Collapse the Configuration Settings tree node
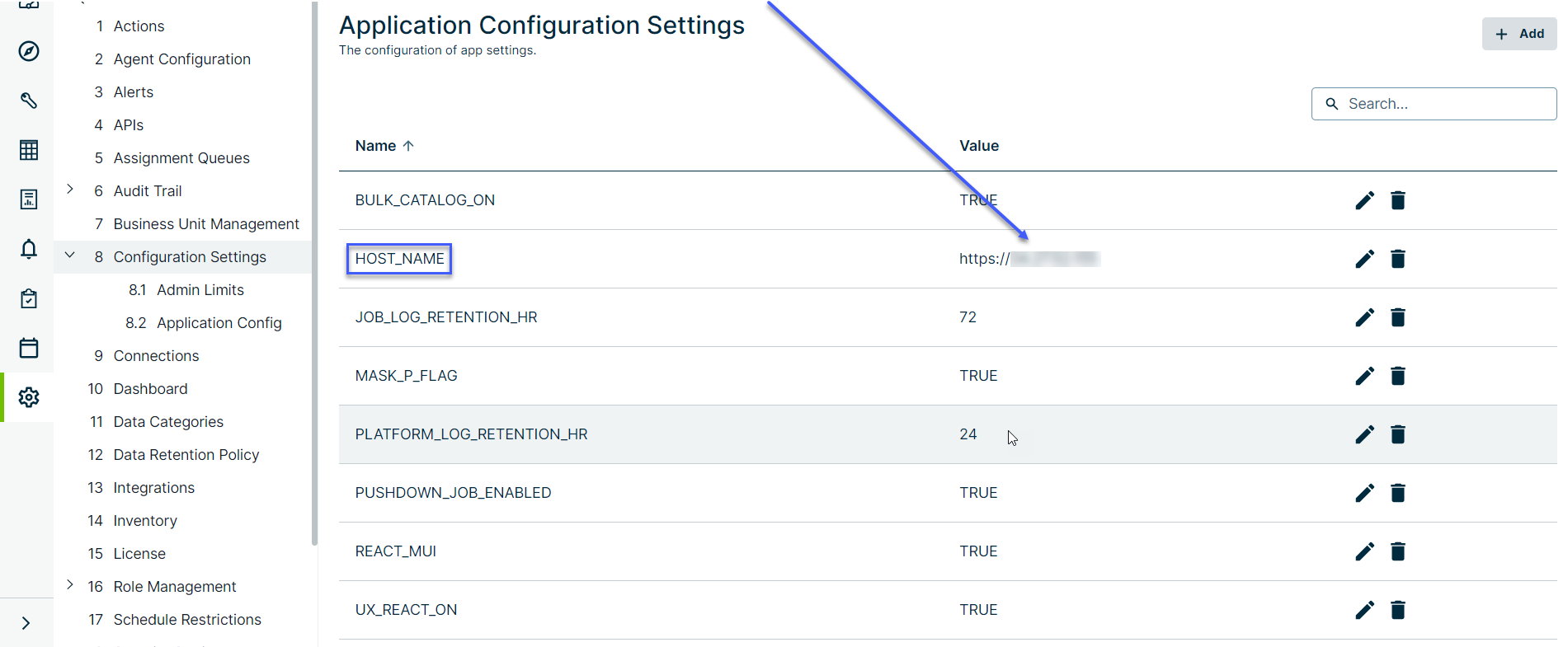Viewport: 1568px width, 647px height. tap(70, 256)
